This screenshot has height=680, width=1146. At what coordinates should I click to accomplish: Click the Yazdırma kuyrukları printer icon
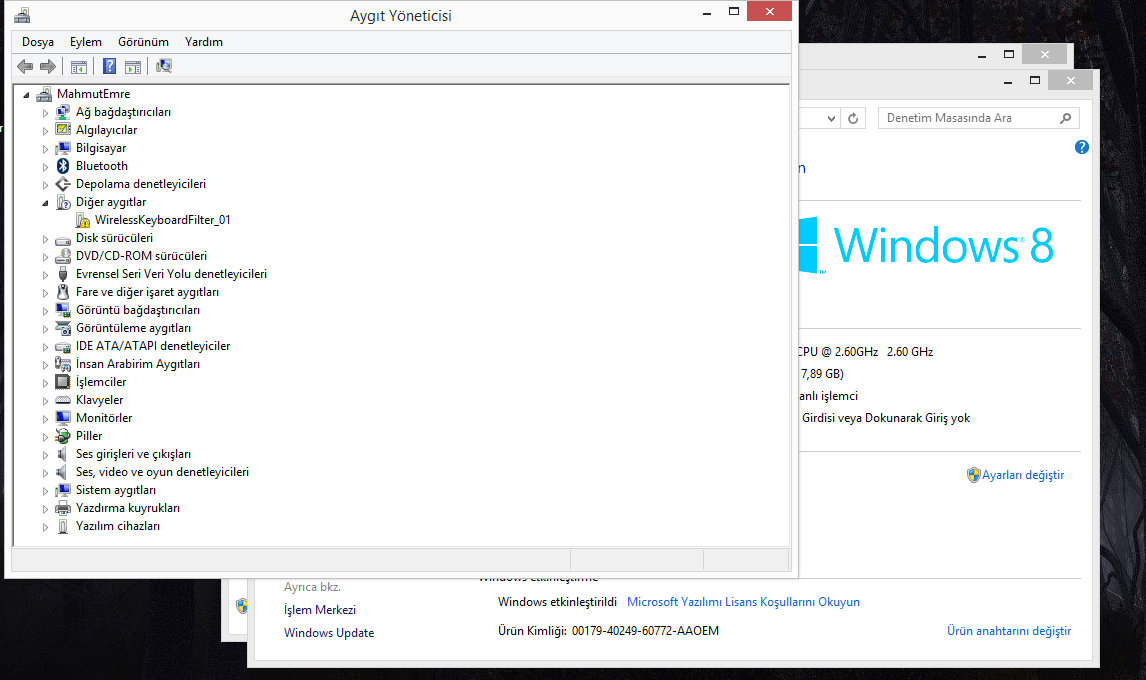tap(63, 508)
